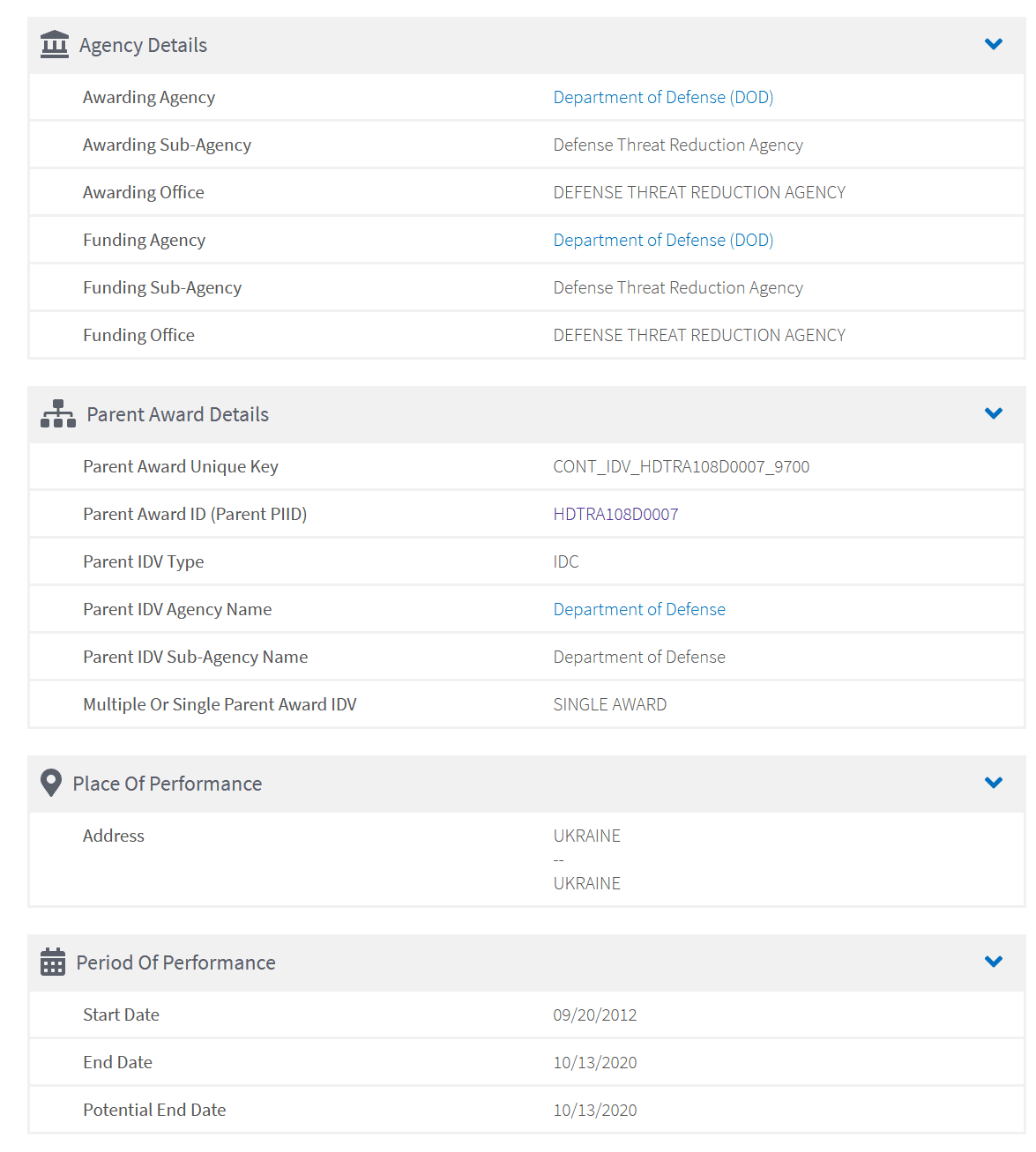Click the Agency Details building icon

tap(55, 44)
